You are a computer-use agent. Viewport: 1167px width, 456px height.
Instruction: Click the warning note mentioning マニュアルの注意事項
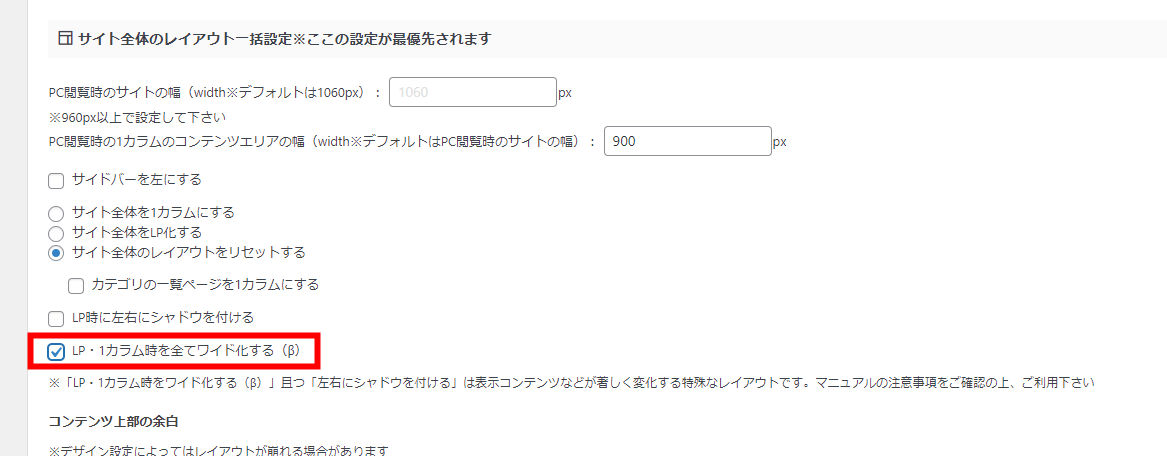pyautogui.click(x=572, y=384)
